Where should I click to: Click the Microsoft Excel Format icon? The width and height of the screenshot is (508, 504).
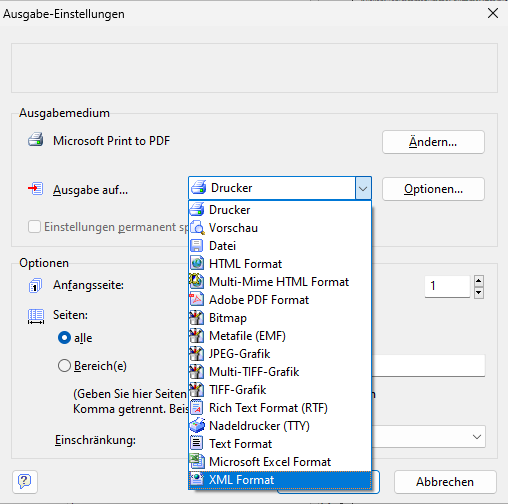pos(197,461)
